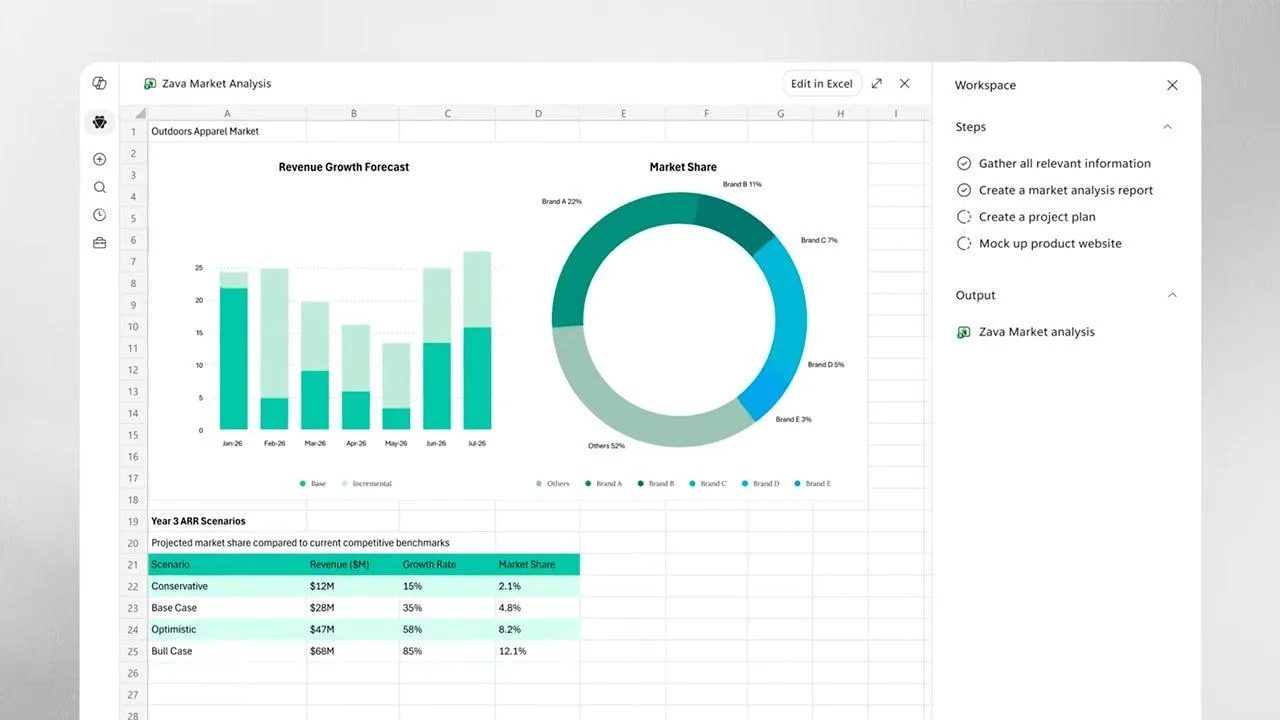Viewport: 1280px width, 720px height.
Task: Click the 'Revenue ($M)' table header cell
Action: [353, 565]
